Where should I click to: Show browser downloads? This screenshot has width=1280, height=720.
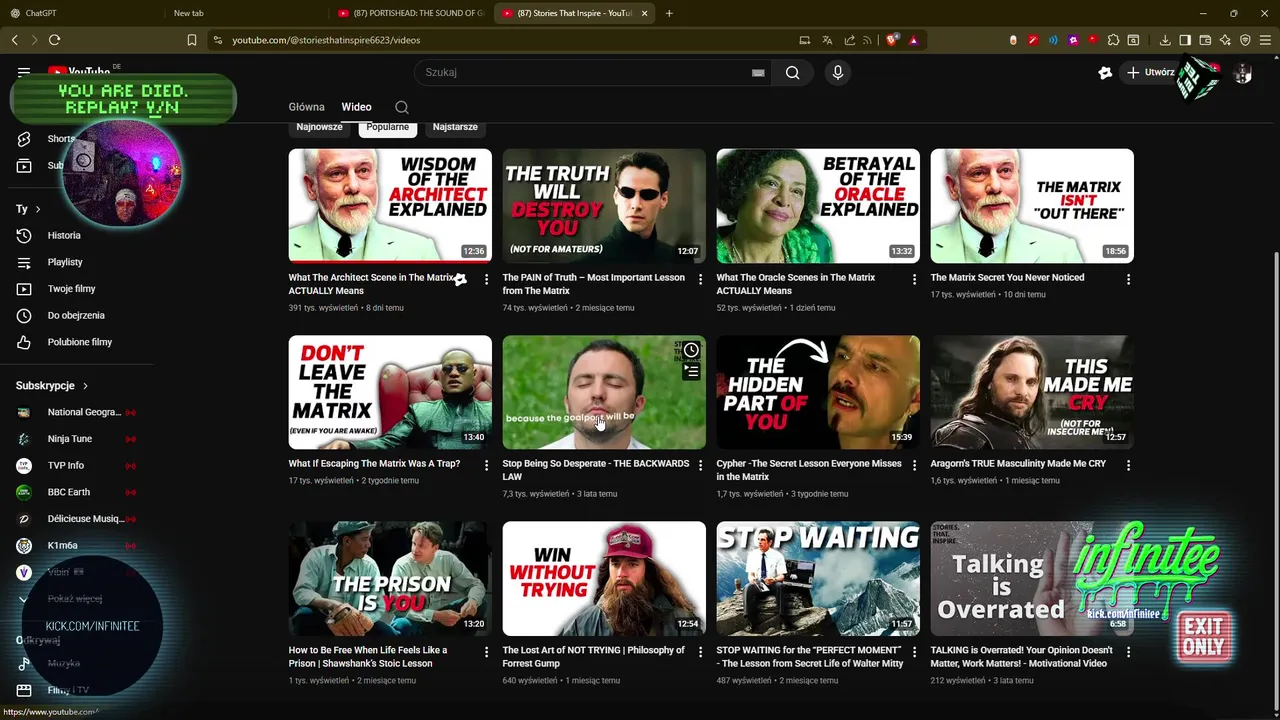1165,40
